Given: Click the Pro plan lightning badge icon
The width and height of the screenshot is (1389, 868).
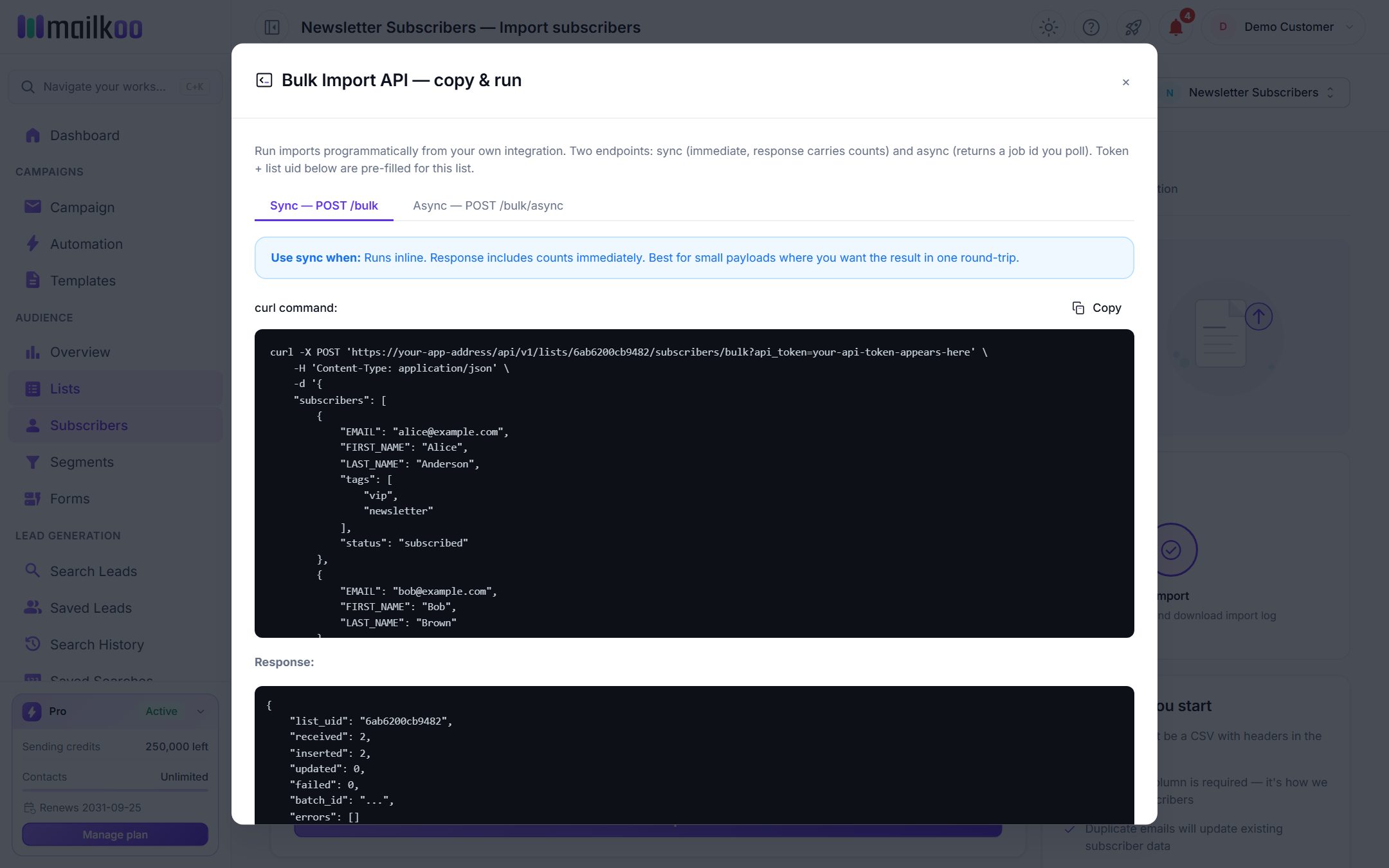Looking at the screenshot, I should (x=32, y=711).
